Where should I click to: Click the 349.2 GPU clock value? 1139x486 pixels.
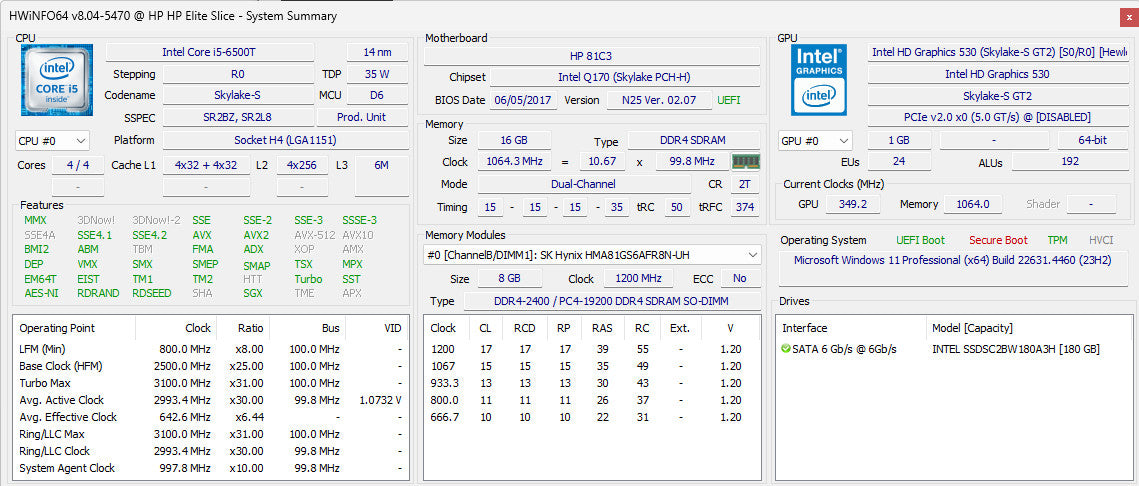[x=855, y=204]
